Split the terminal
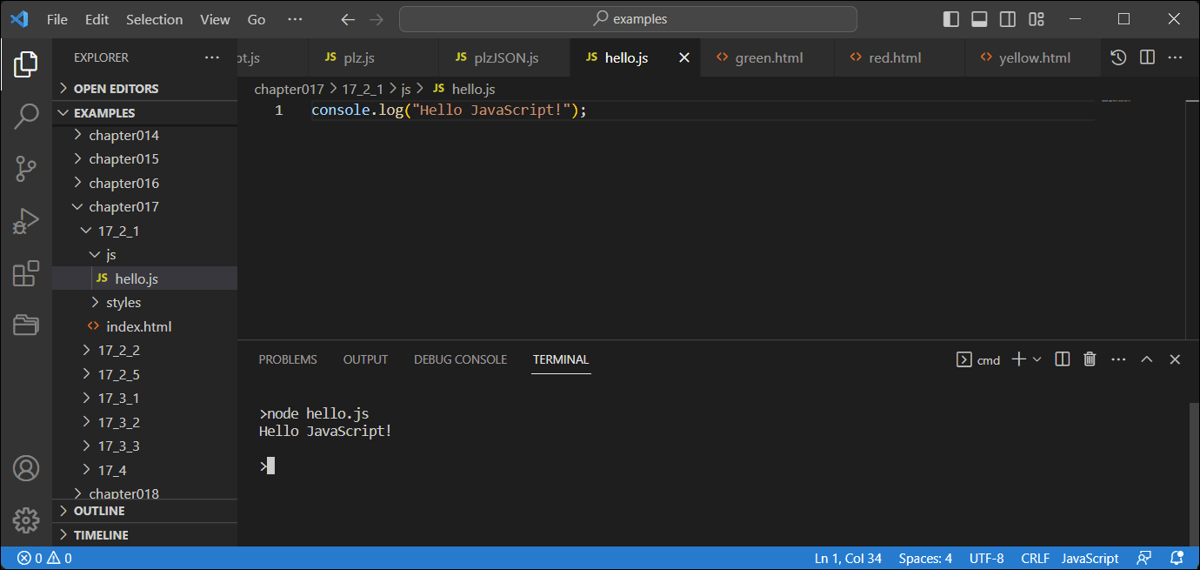Image resolution: width=1200 pixels, height=570 pixels. pos(1063,359)
